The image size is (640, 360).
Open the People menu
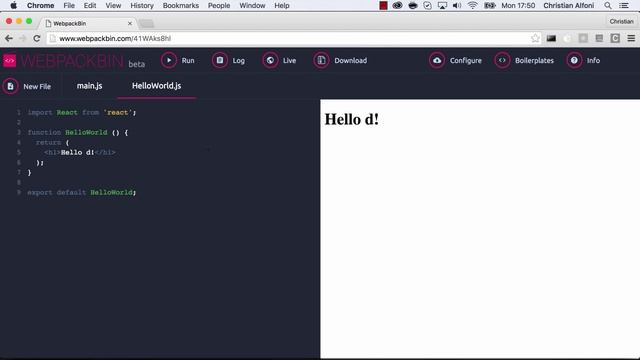(x=219, y=6)
